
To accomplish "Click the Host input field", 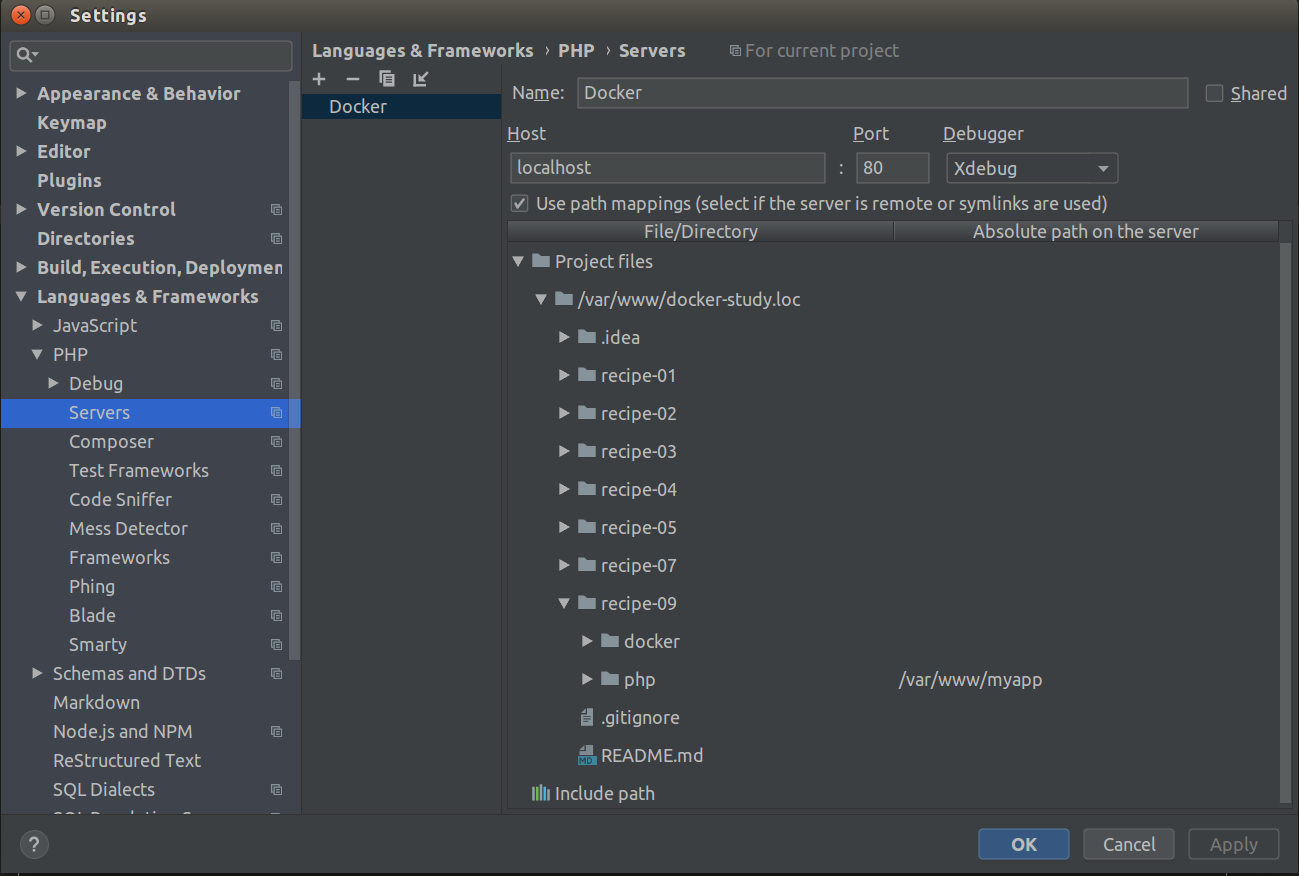I will (x=667, y=168).
